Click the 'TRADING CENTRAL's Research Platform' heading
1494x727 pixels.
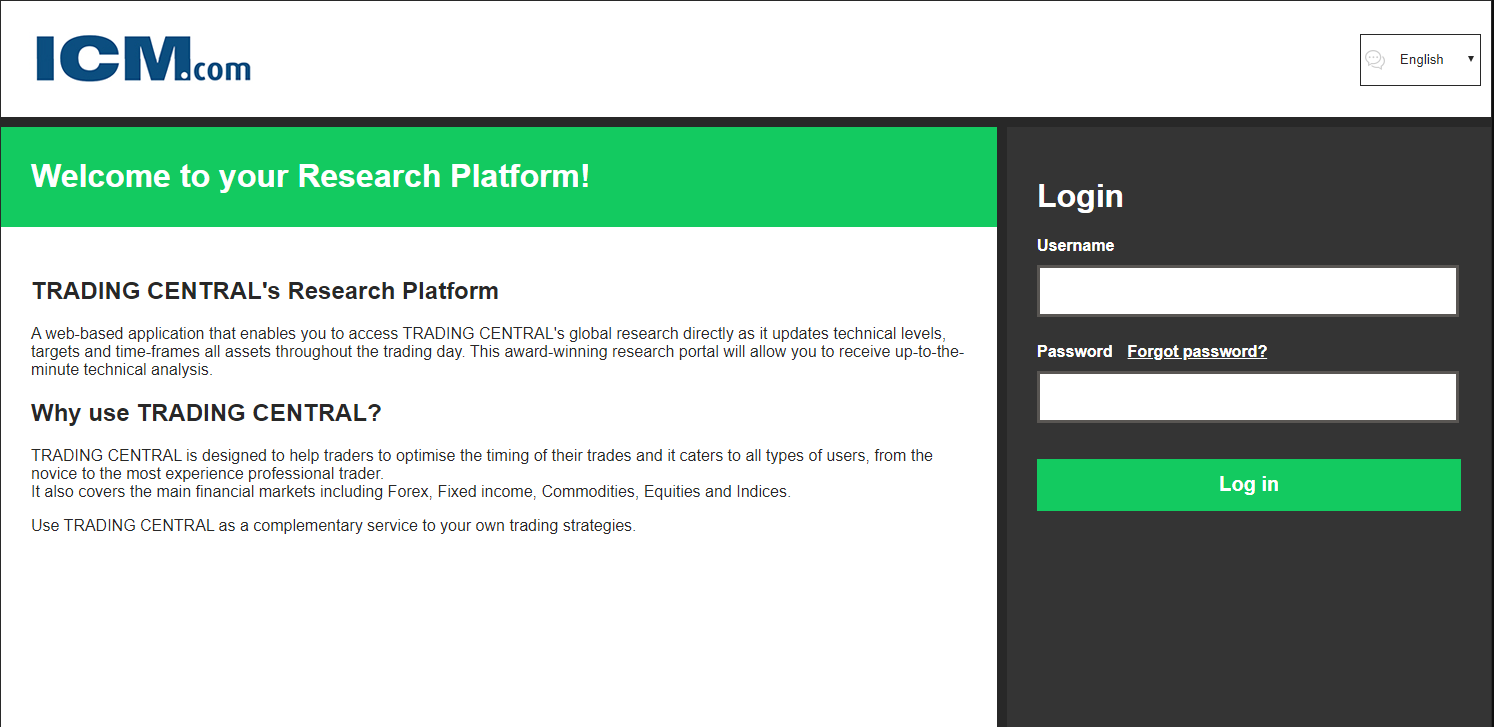click(265, 291)
